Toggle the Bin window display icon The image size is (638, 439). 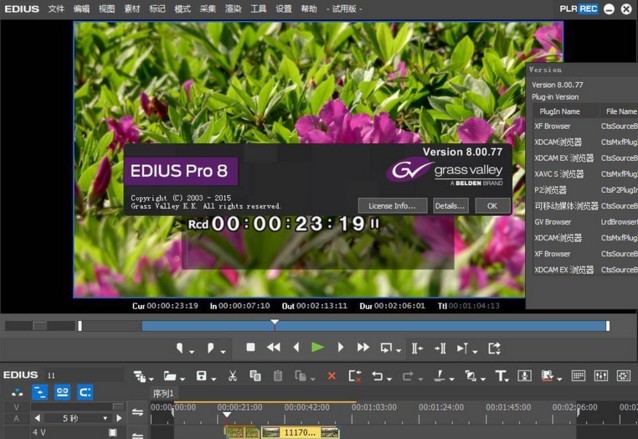pos(578,376)
